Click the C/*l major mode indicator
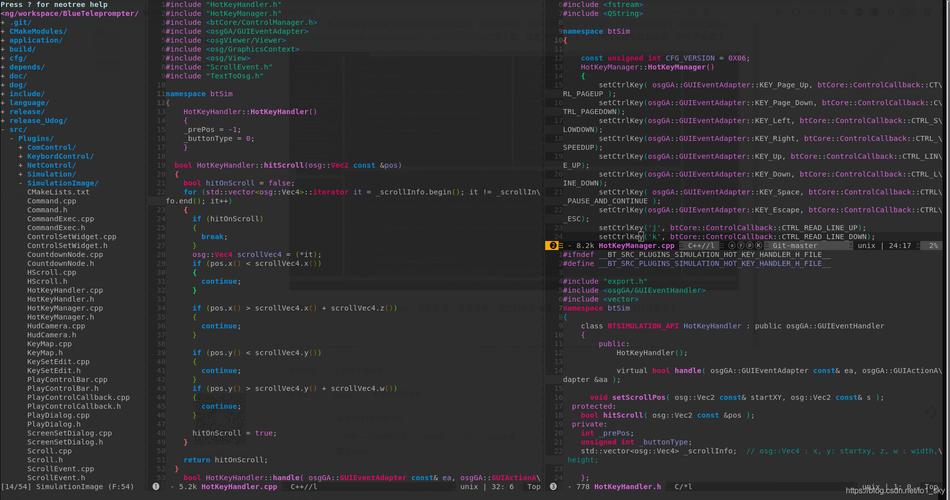Viewport: 950px width, 500px height. 683,486
